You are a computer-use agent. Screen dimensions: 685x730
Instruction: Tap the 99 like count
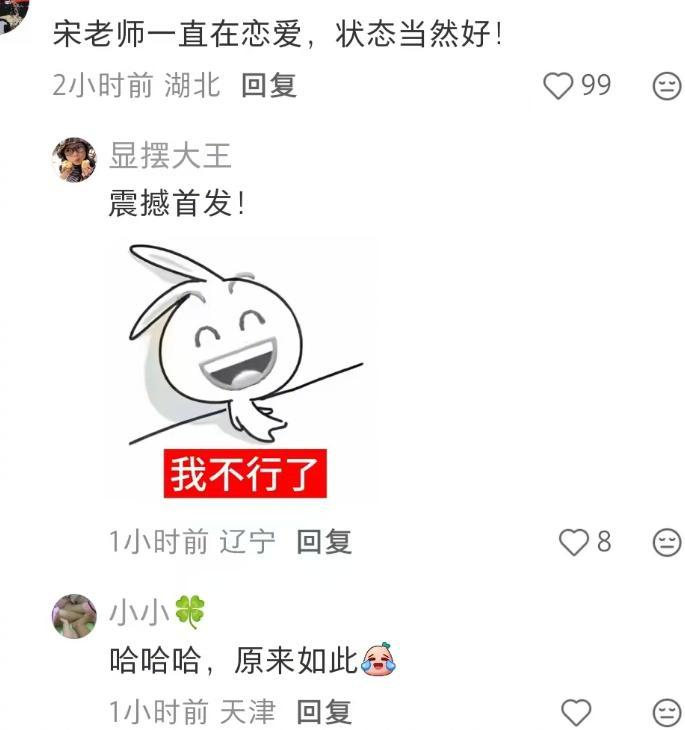596,85
